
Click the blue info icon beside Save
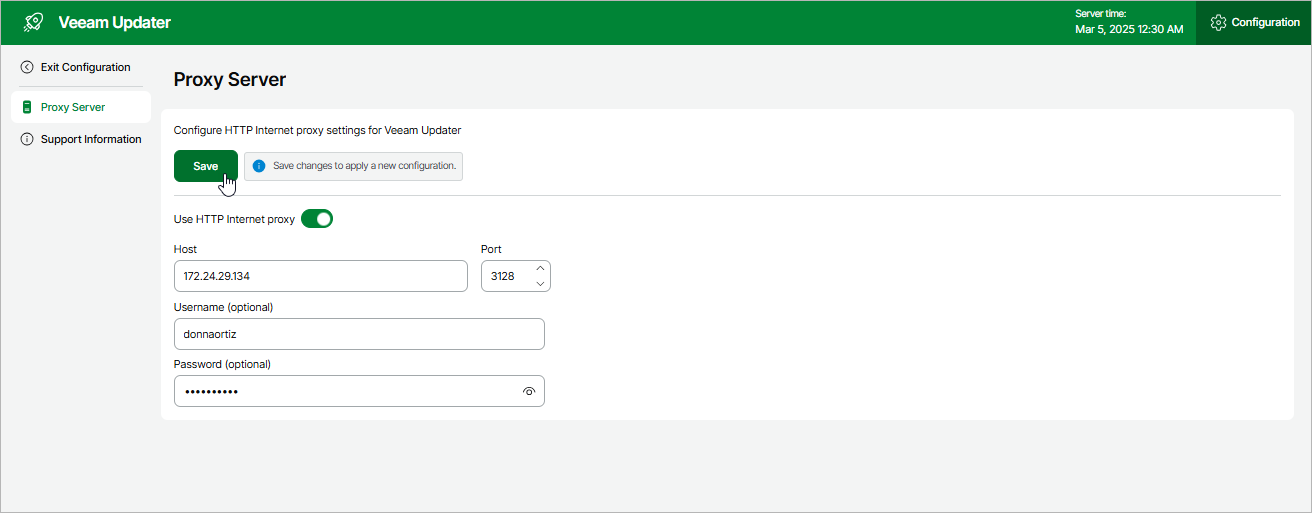click(259, 166)
